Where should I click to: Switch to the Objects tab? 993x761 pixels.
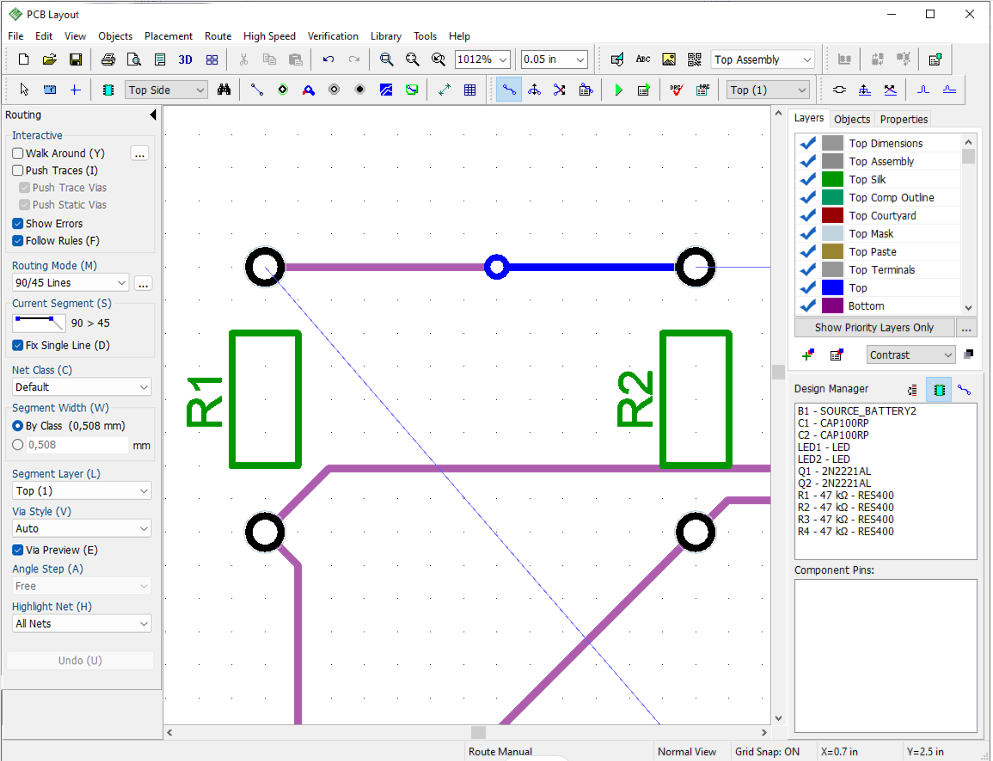pos(852,119)
